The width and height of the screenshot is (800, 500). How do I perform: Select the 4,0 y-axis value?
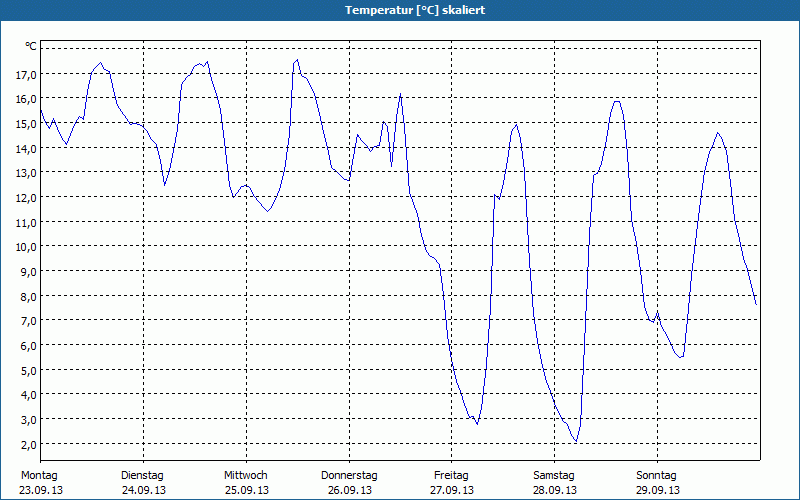tap(29, 395)
